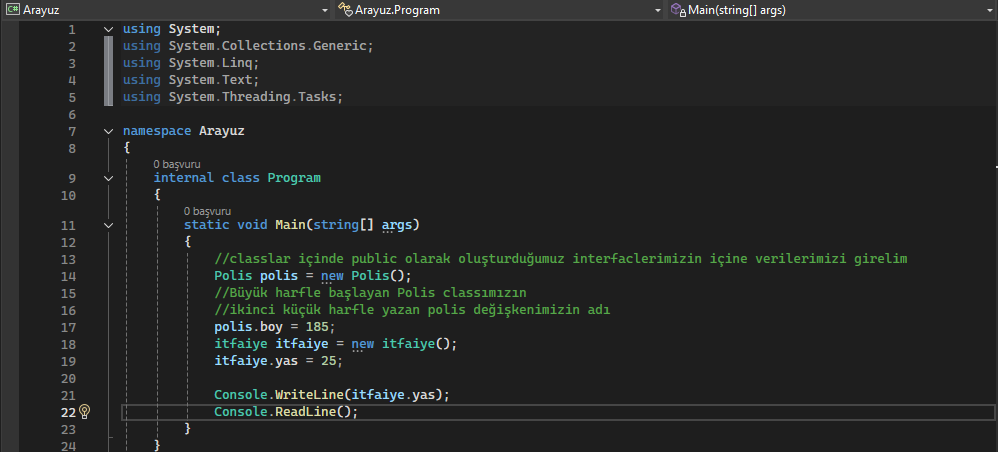Click 'WriteLine' method on line 21
Viewport: 998px width, 452px height.
[x=310, y=395]
